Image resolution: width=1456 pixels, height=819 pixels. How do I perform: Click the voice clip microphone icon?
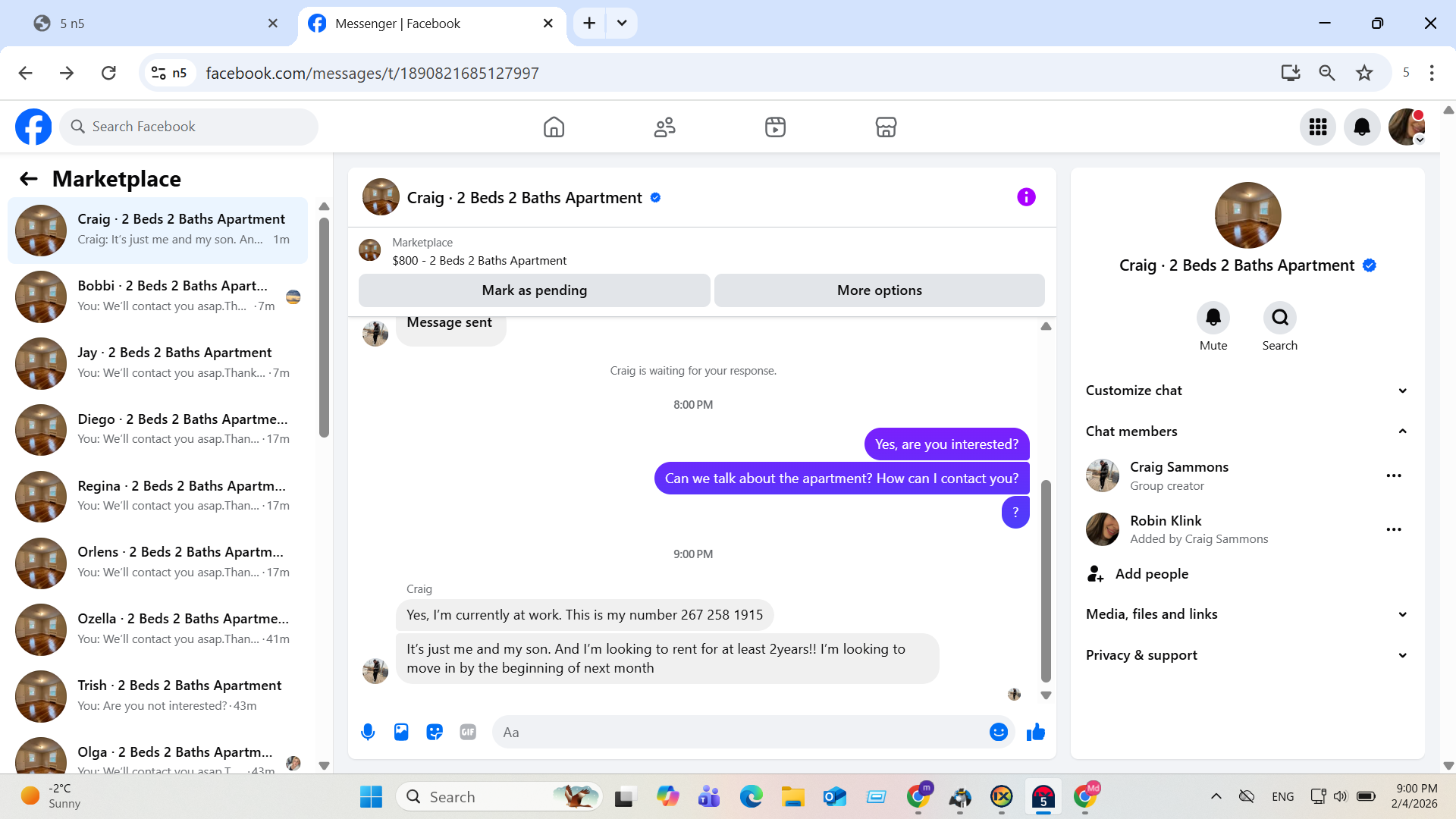point(368,732)
